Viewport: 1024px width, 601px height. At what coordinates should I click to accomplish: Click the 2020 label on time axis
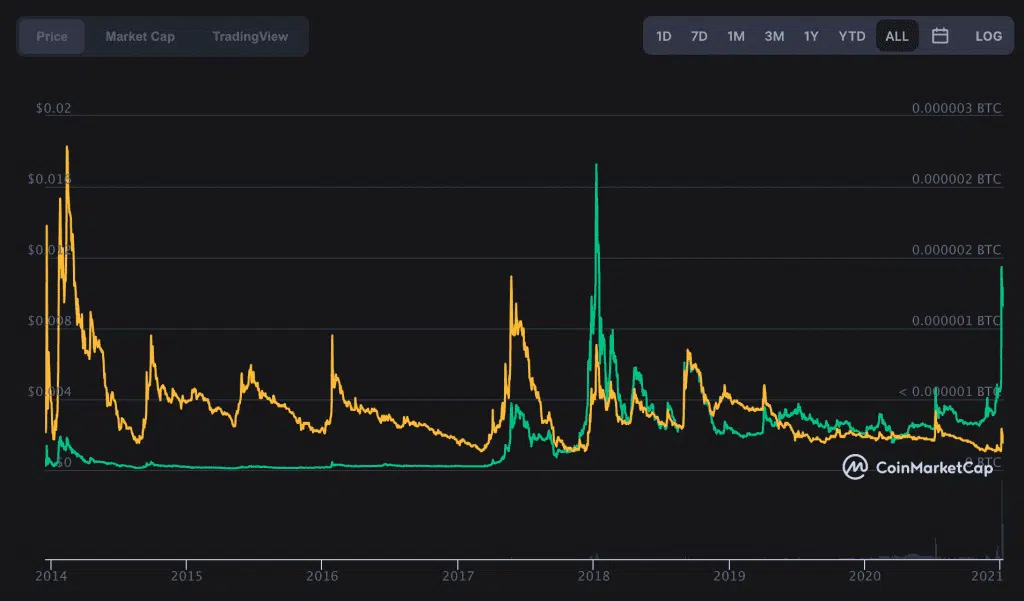pos(865,576)
